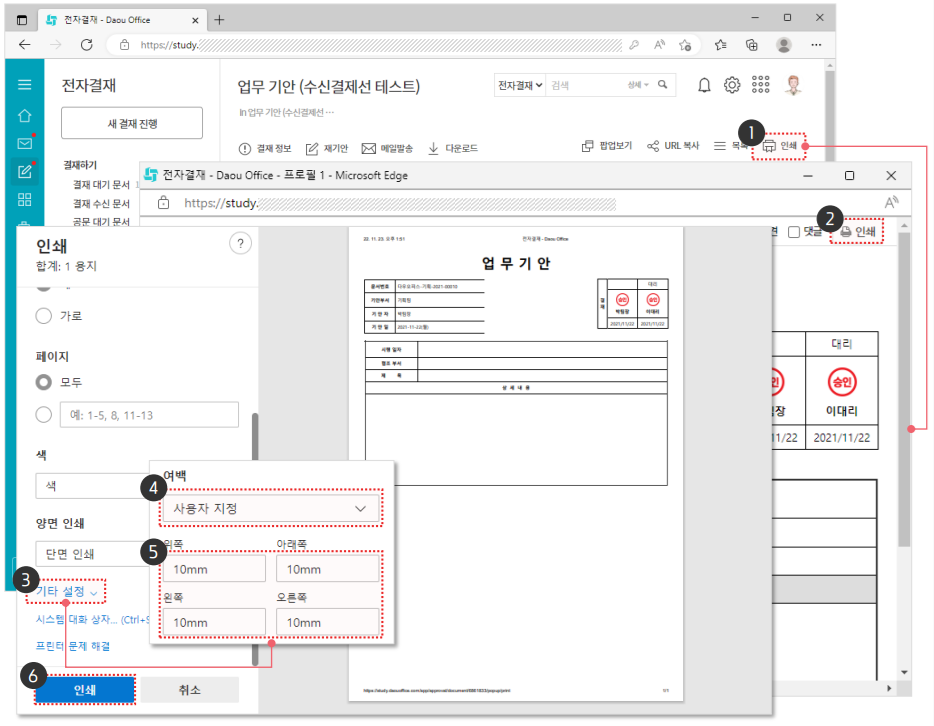Open the 단면 인쇄 duplex dropdown
The width and height of the screenshot is (934, 726).
[x=90, y=554]
